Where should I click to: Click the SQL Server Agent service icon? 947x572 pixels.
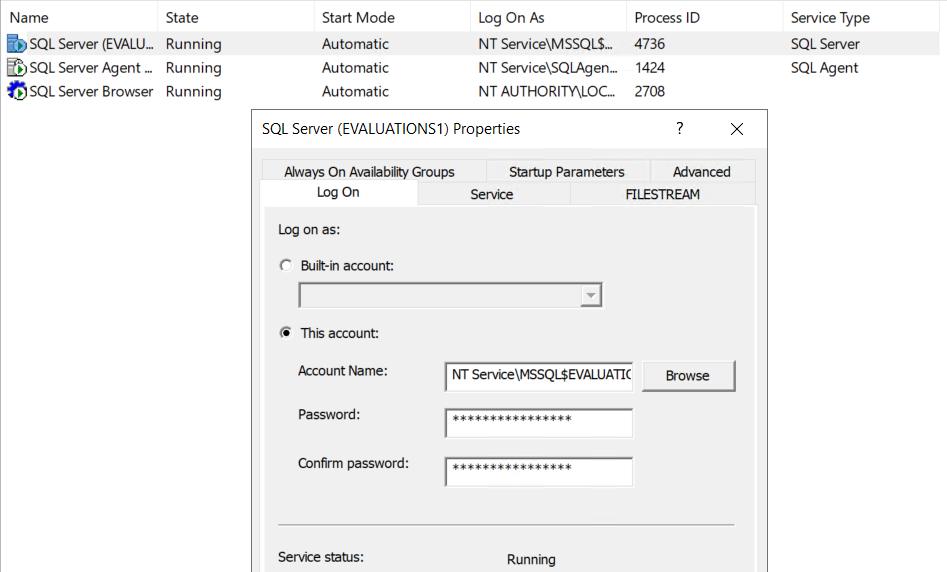[x=16, y=68]
